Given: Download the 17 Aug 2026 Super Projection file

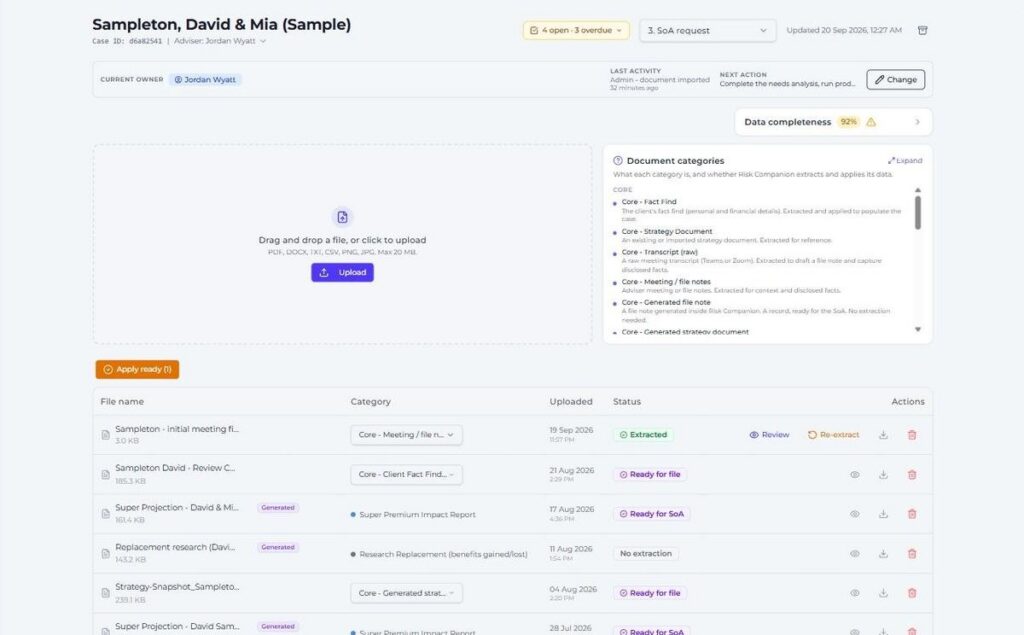Looking at the screenshot, I should (x=883, y=514).
